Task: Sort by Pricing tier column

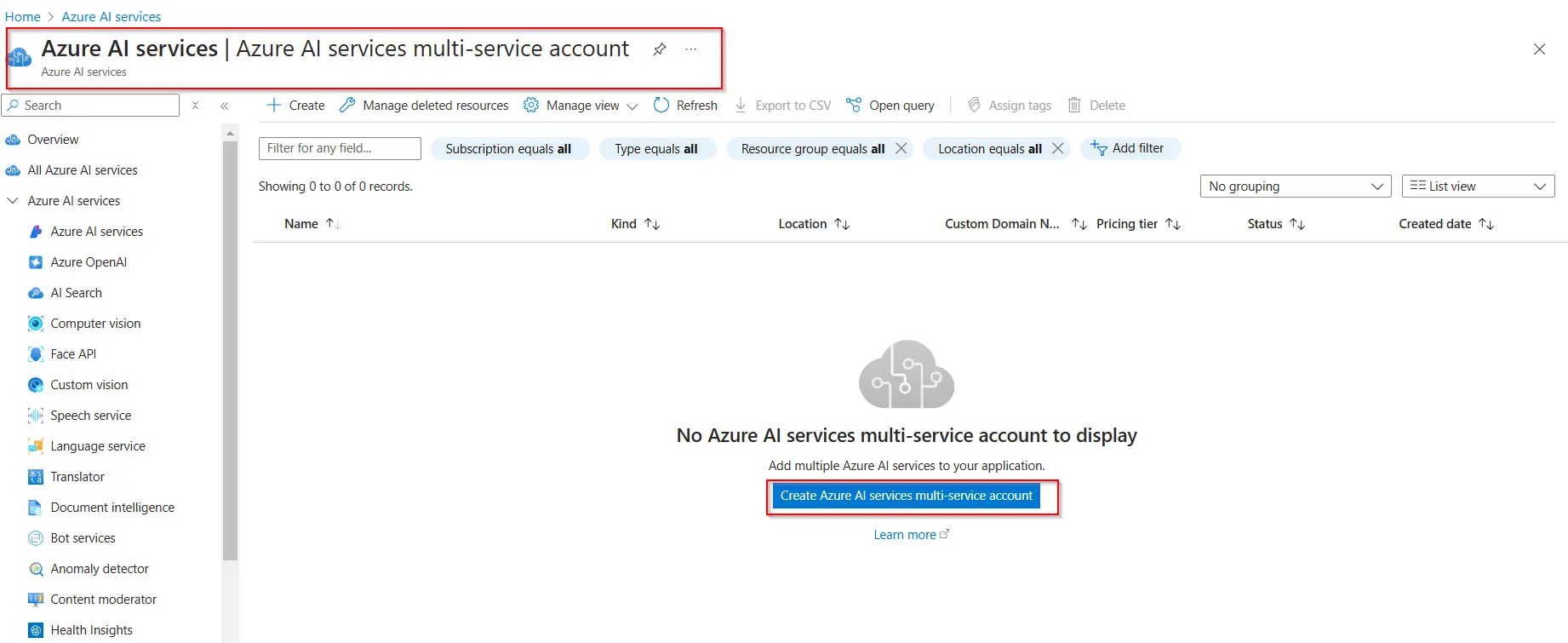Action: click(1138, 224)
